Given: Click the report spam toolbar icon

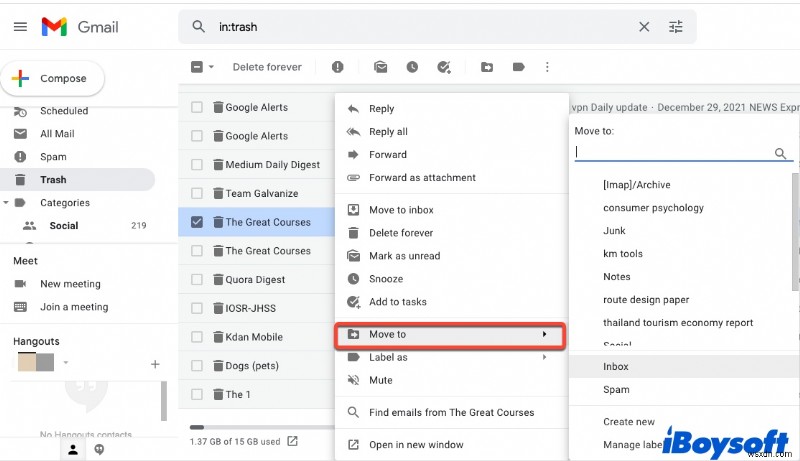Looking at the screenshot, I should point(338,67).
